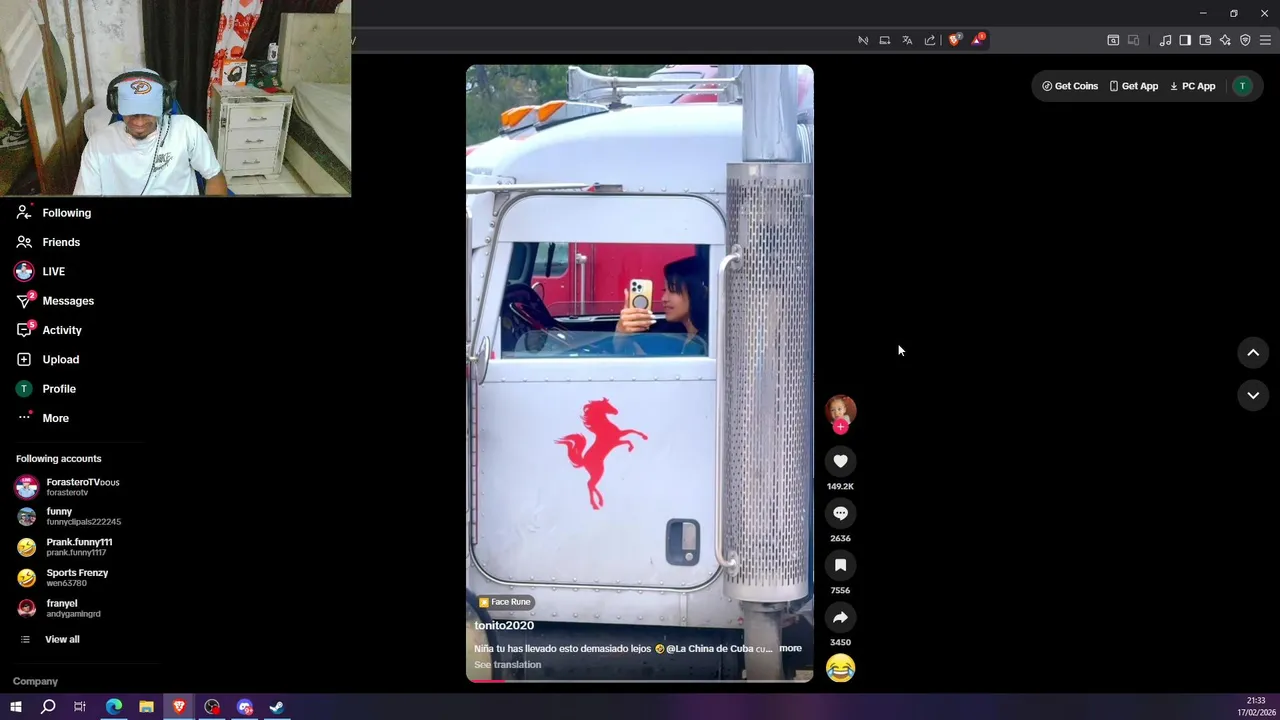Click the Face Rune effect tag
1280x720 pixels.
tap(505, 602)
